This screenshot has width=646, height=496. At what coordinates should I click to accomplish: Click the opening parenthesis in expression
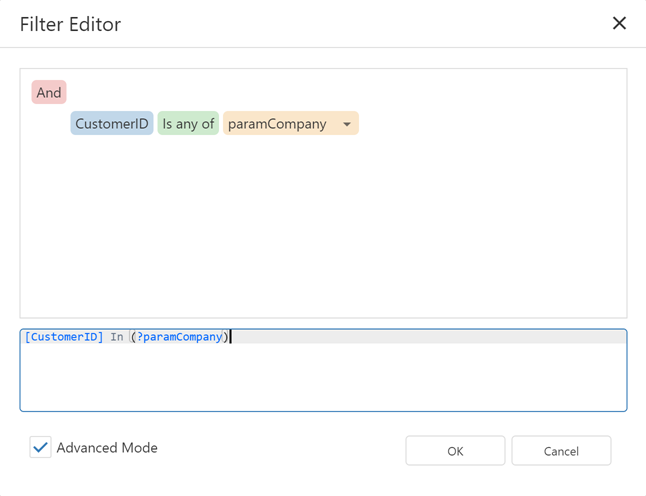132,337
